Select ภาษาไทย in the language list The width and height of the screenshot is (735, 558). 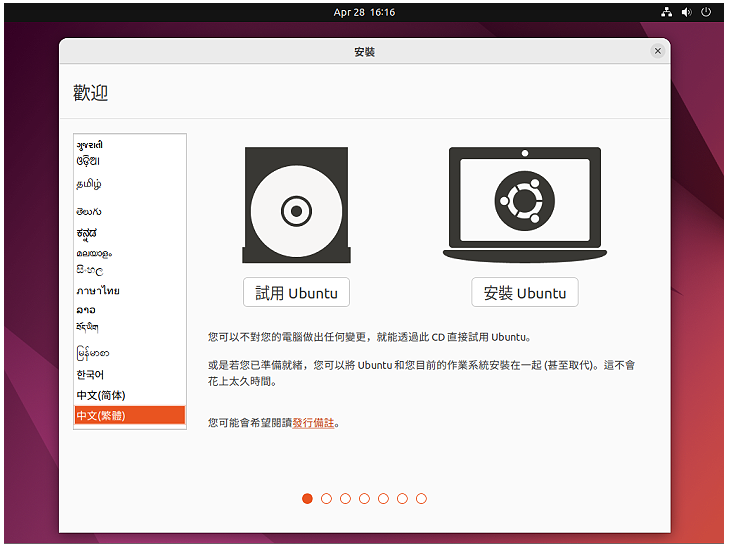(x=130, y=291)
